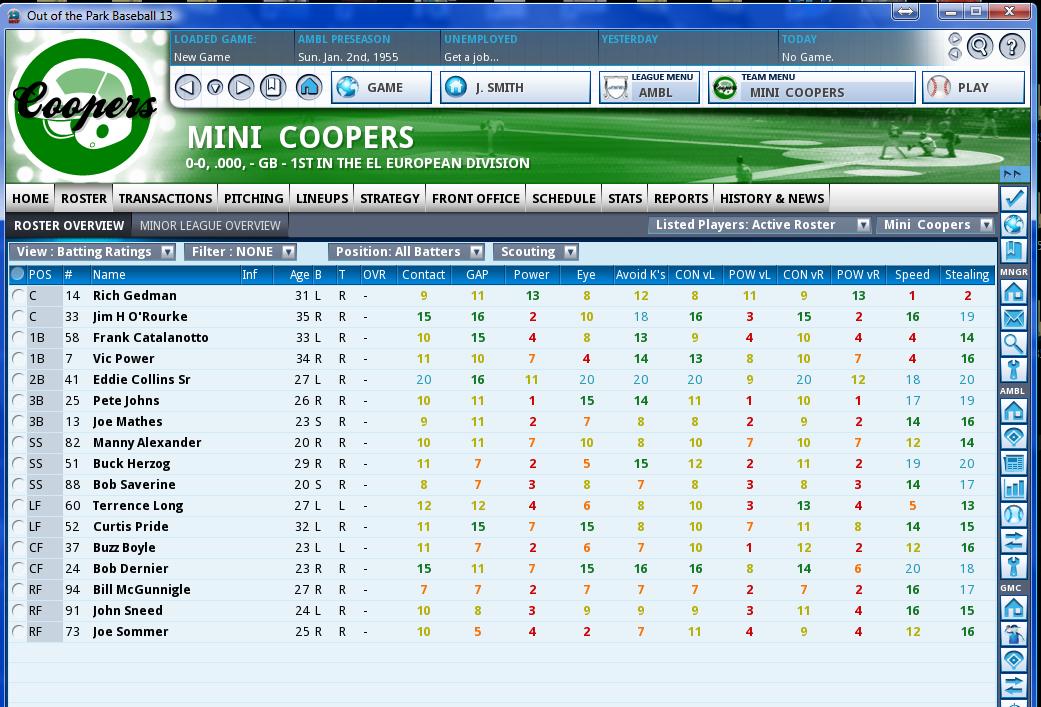Switch to the LINEUPS tab
1041x707 pixels.
click(322, 198)
